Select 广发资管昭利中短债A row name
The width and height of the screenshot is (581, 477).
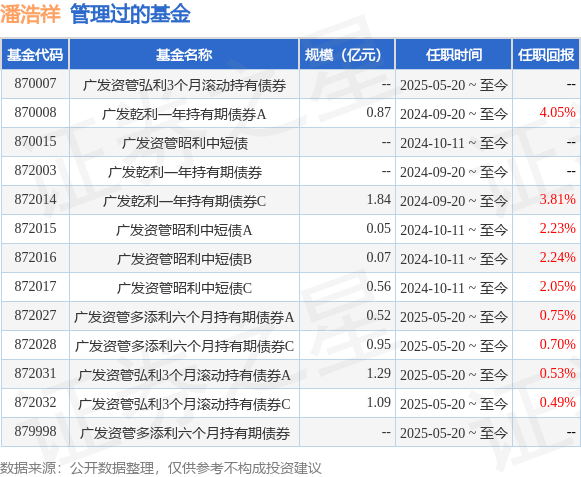(x=184, y=230)
